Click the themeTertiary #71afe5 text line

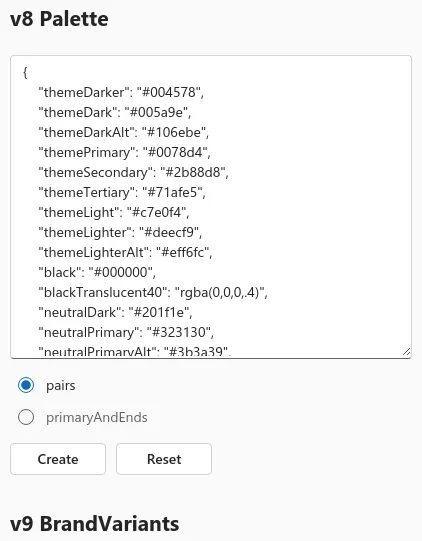(122, 192)
